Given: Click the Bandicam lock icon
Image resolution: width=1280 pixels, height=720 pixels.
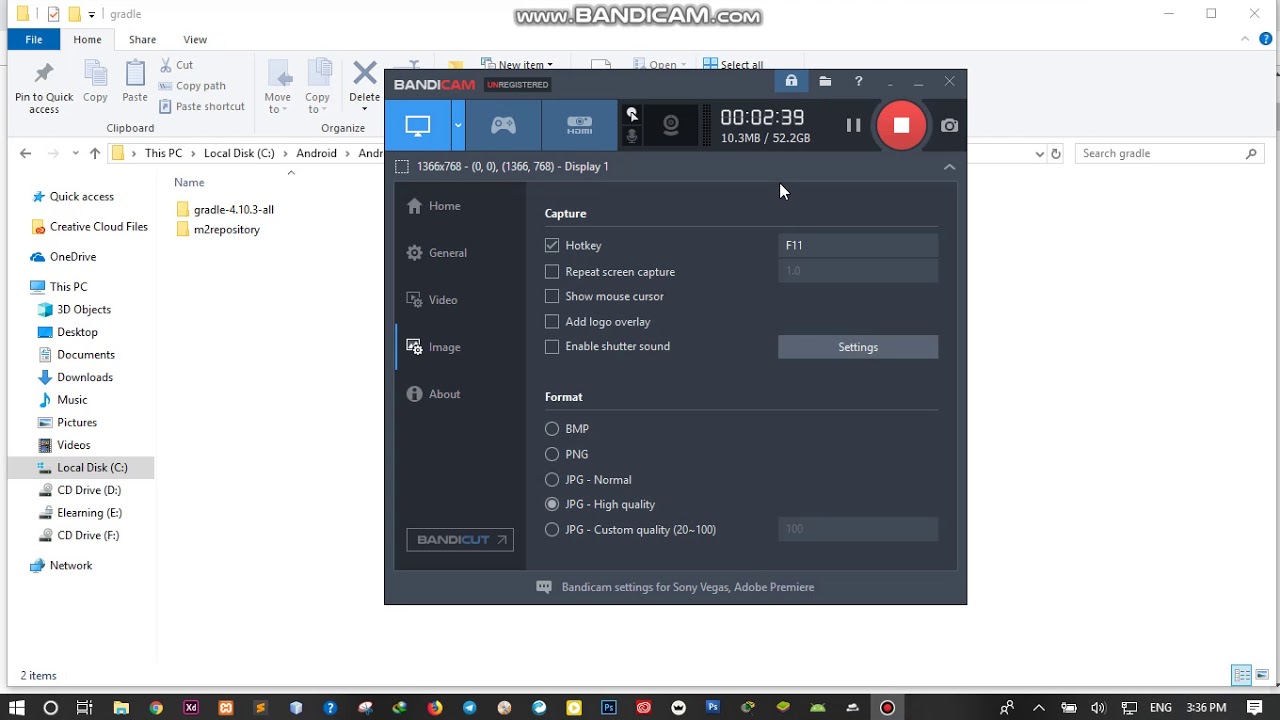Looking at the screenshot, I should (791, 81).
